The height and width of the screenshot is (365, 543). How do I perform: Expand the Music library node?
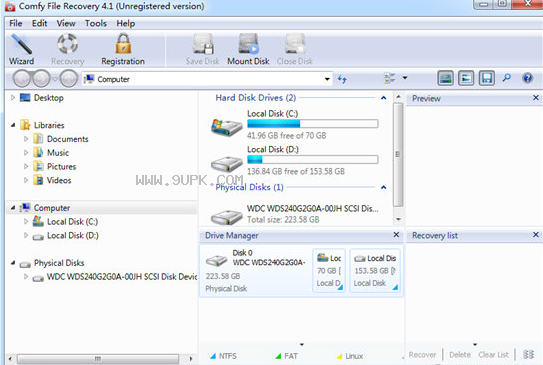(26, 153)
